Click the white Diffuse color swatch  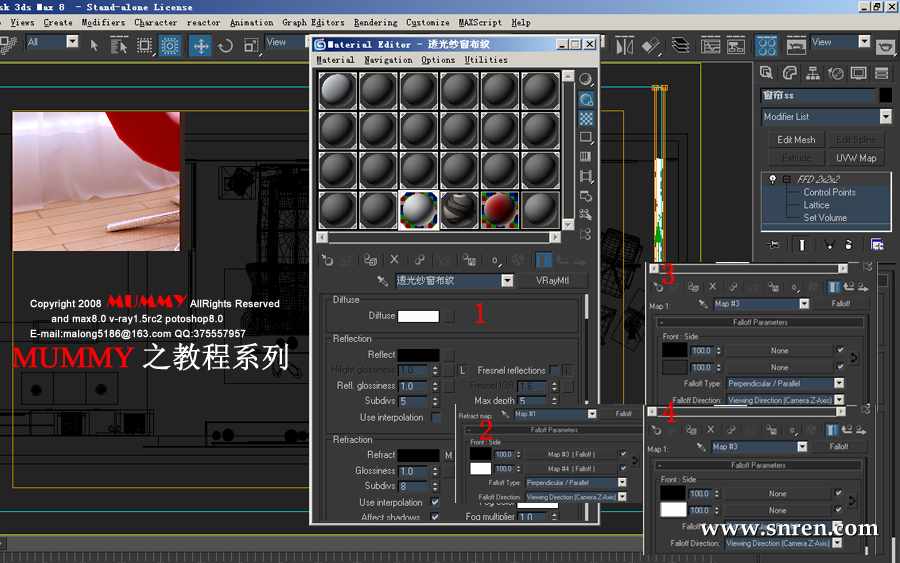click(x=418, y=316)
